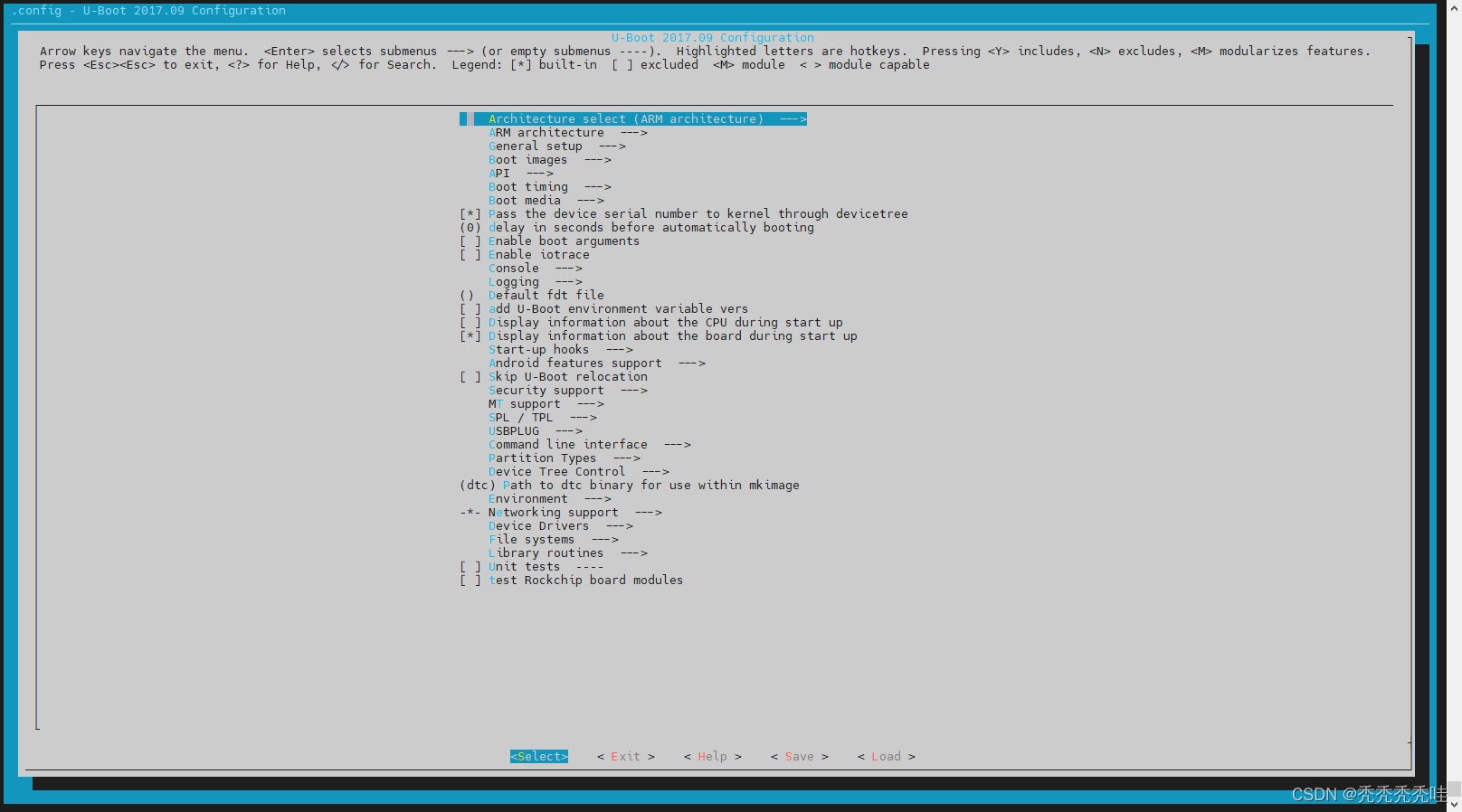Open File systems submenu
Screen dimensions: 1462x812
pyautogui.click(x=554, y=540)
